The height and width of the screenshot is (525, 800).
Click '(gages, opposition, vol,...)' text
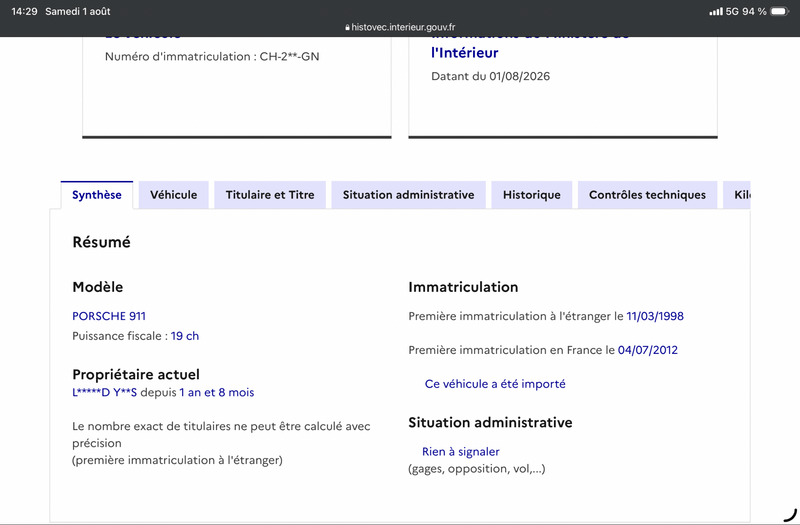(x=477, y=468)
